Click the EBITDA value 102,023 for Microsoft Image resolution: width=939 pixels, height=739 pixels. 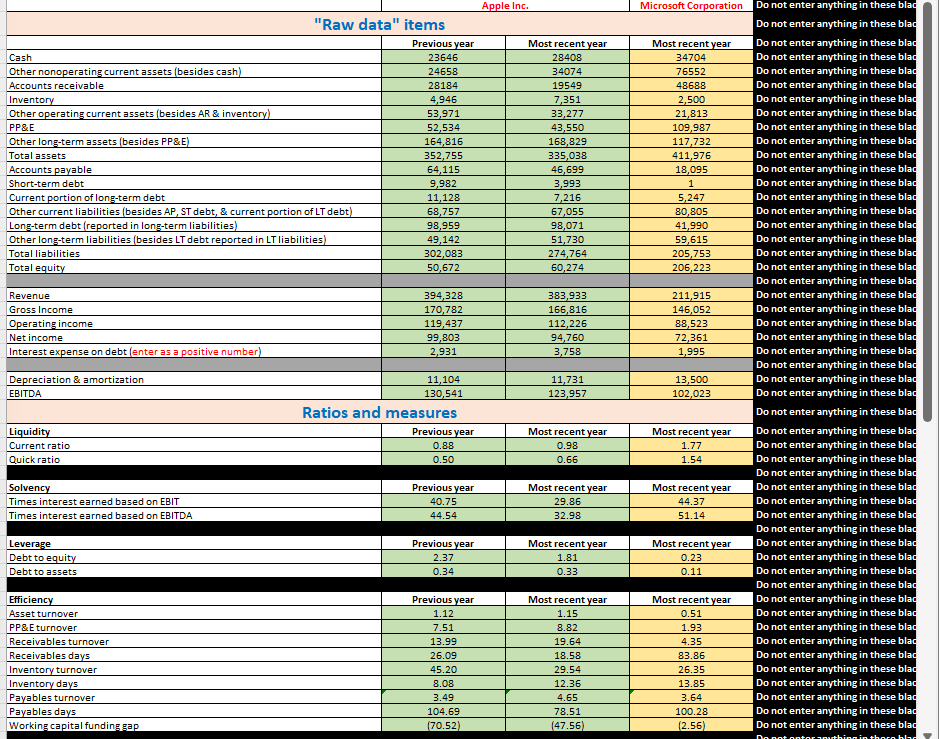[x=690, y=393]
